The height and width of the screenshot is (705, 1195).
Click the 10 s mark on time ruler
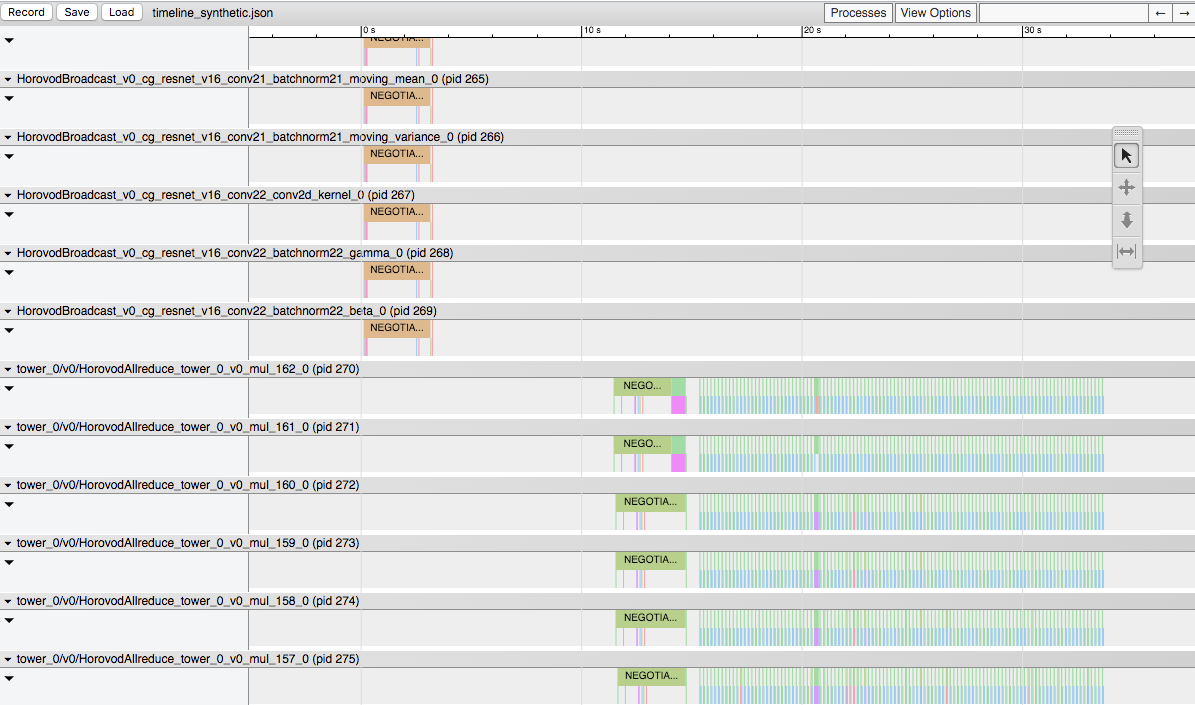(592, 30)
